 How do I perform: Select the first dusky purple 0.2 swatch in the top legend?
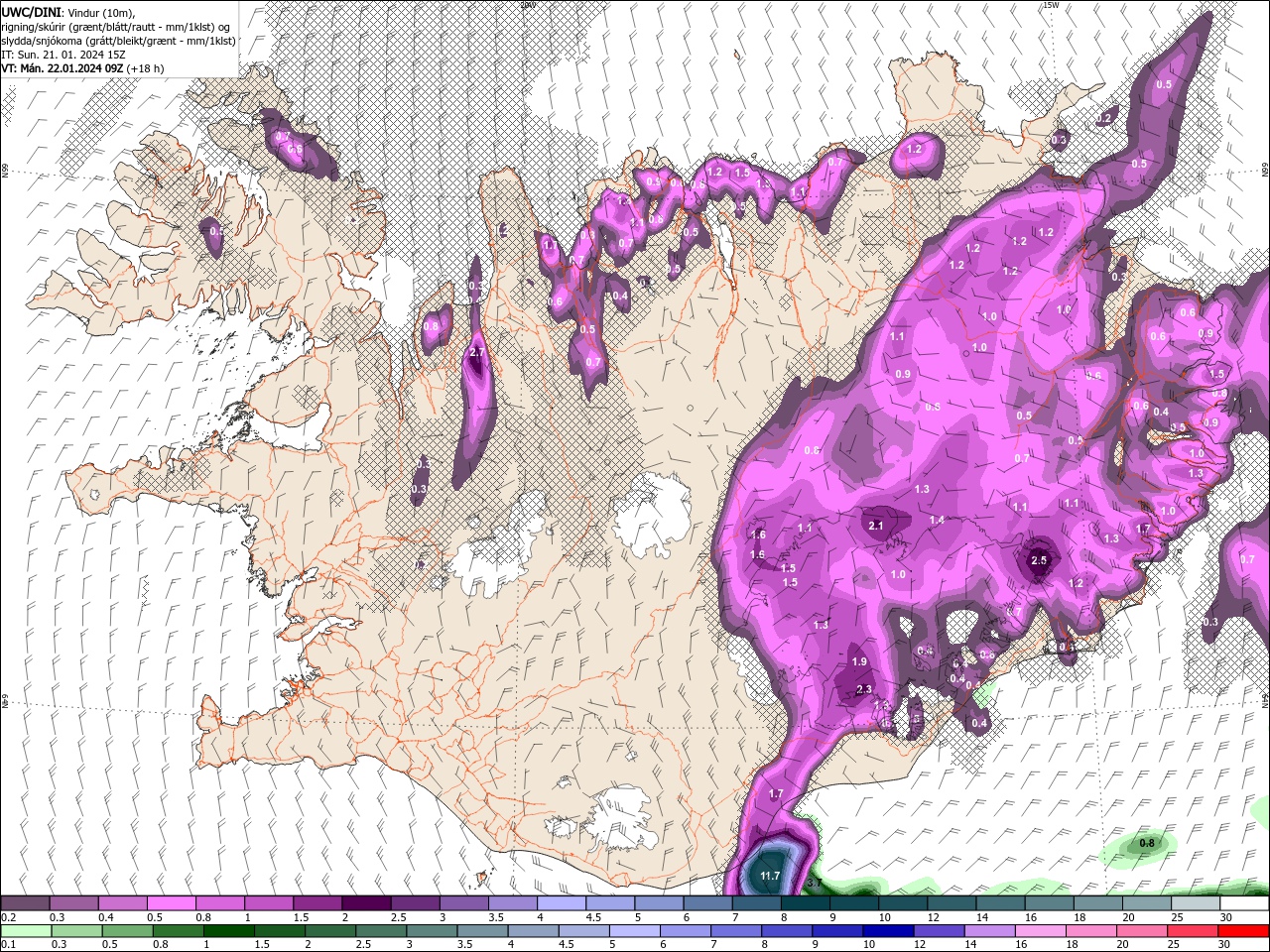25,903
